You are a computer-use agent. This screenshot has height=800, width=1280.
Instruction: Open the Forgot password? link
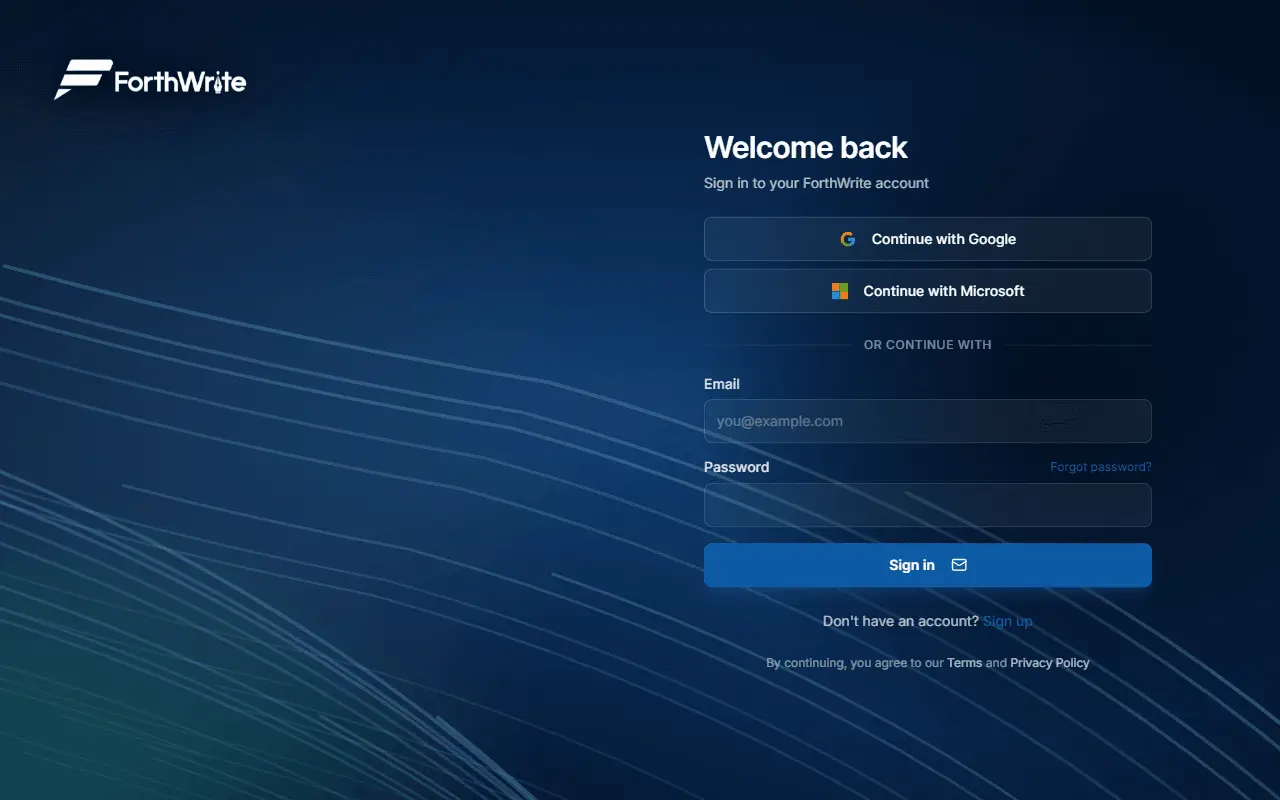pos(1101,467)
